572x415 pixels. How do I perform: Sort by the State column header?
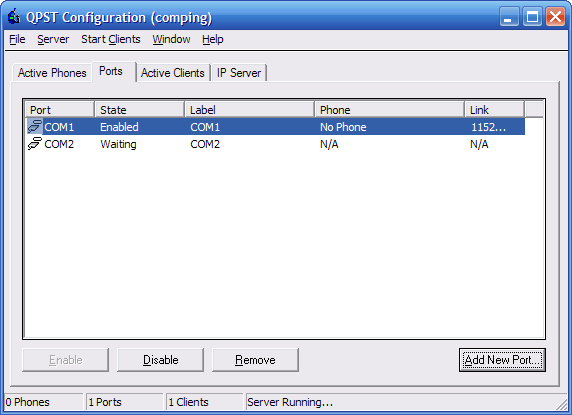(140, 109)
